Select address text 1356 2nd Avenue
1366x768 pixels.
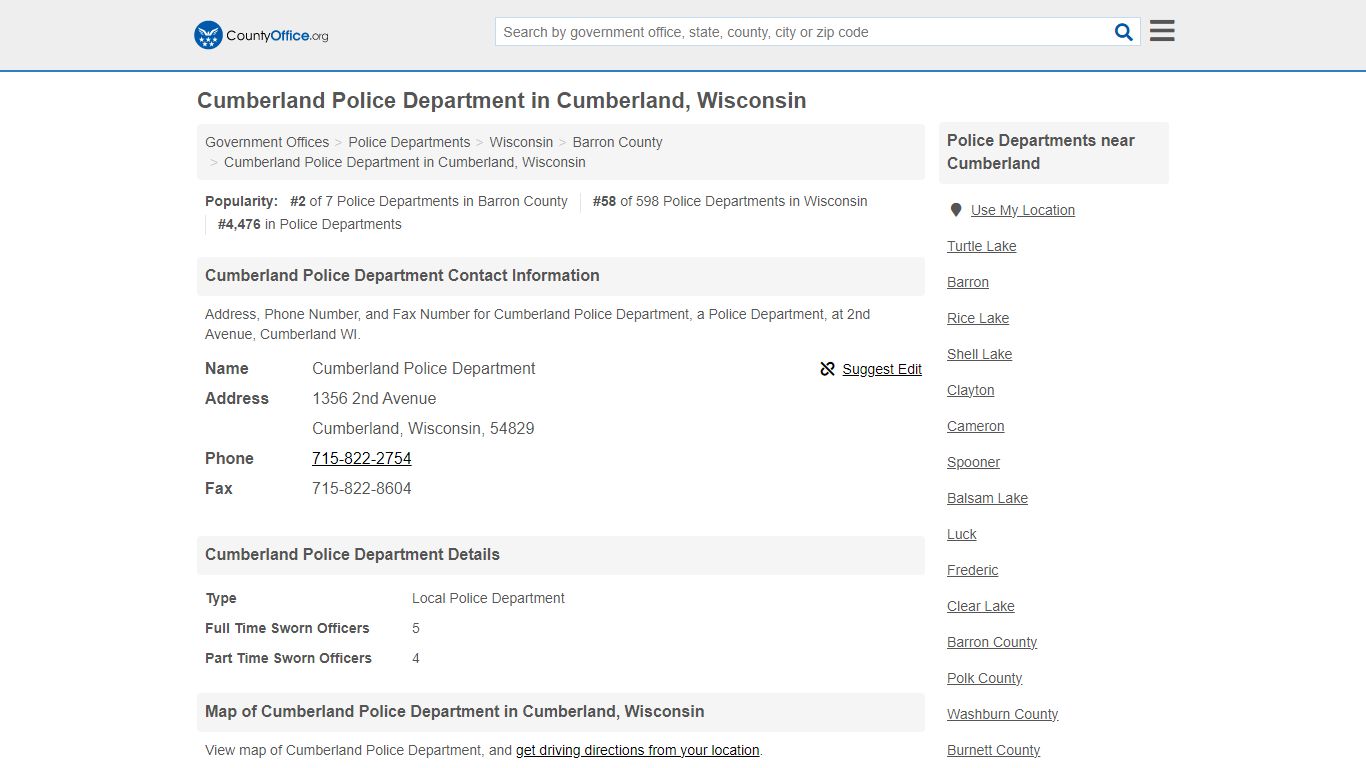[x=374, y=398]
